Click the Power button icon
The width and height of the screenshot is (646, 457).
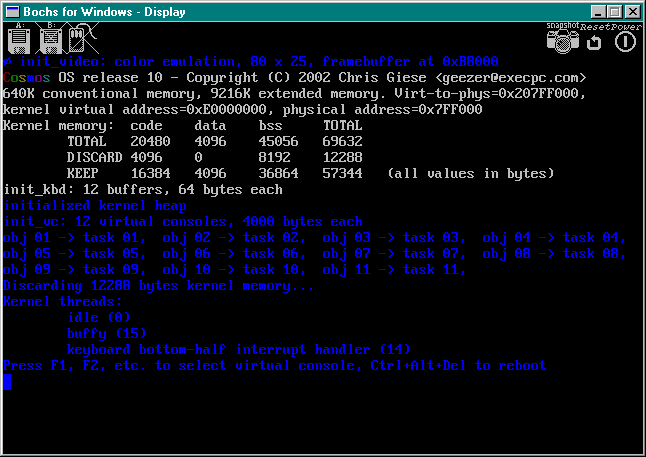625,41
